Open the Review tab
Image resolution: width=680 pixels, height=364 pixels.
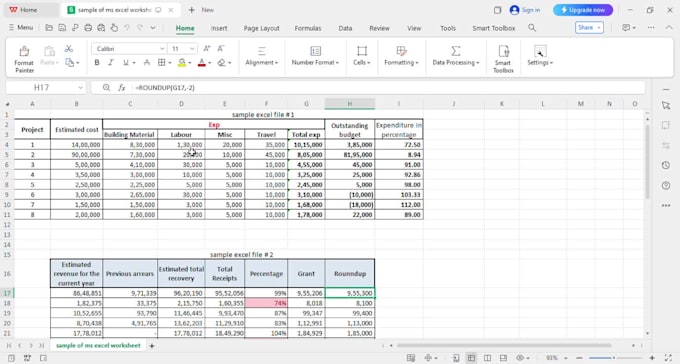379,28
